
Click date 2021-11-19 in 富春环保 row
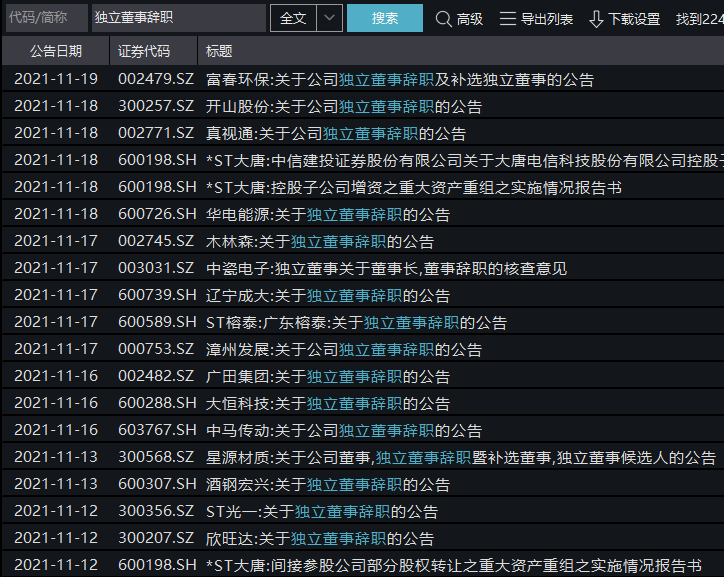(56, 79)
